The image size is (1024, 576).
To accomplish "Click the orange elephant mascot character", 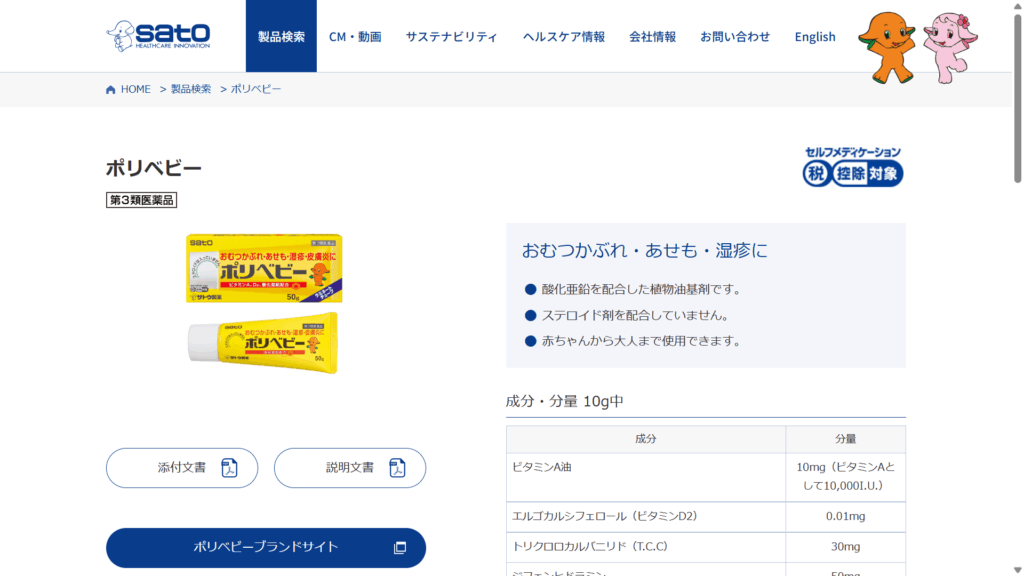I will (887, 48).
